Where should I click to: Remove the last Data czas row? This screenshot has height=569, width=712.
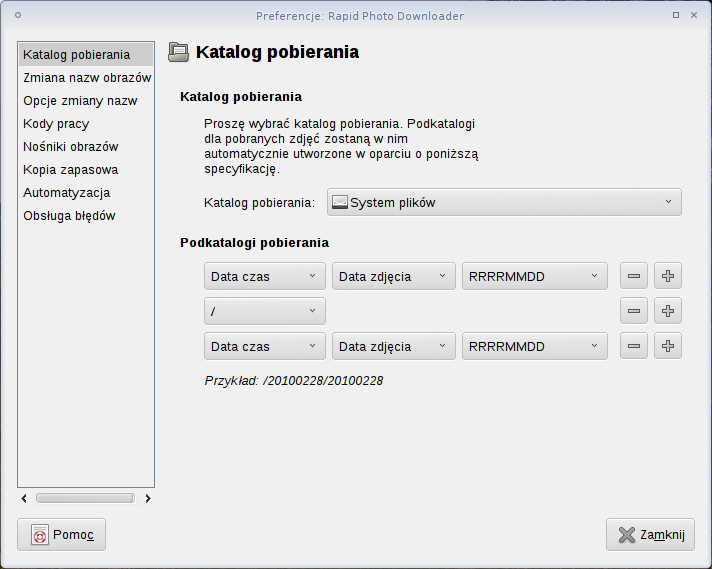point(633,346)
